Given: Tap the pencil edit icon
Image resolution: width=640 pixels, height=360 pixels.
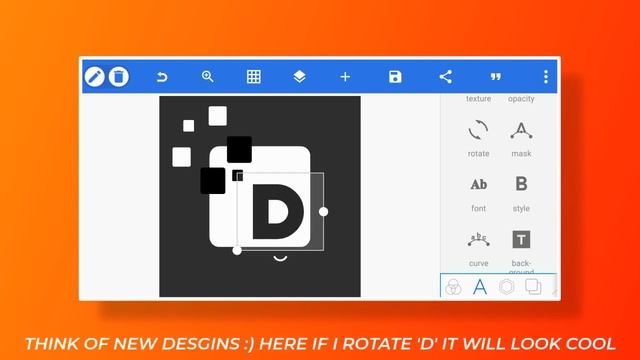Looking at the screenshot, I should pyautogui.click(x=95, y=77).
